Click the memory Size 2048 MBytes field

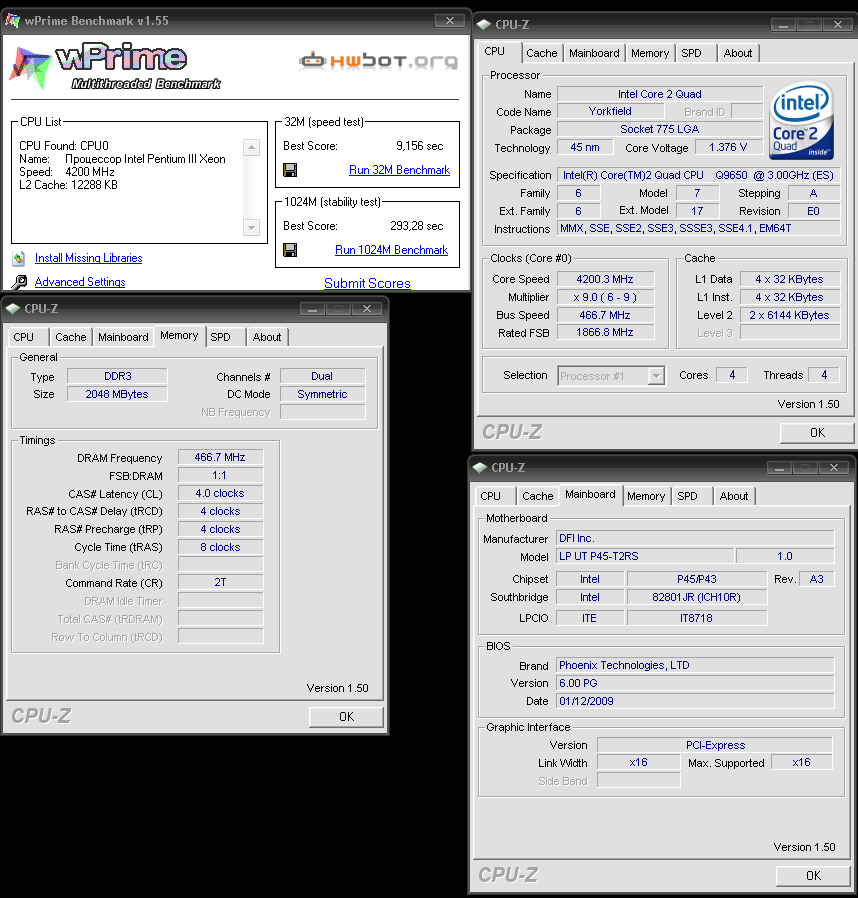click(117, 394)
